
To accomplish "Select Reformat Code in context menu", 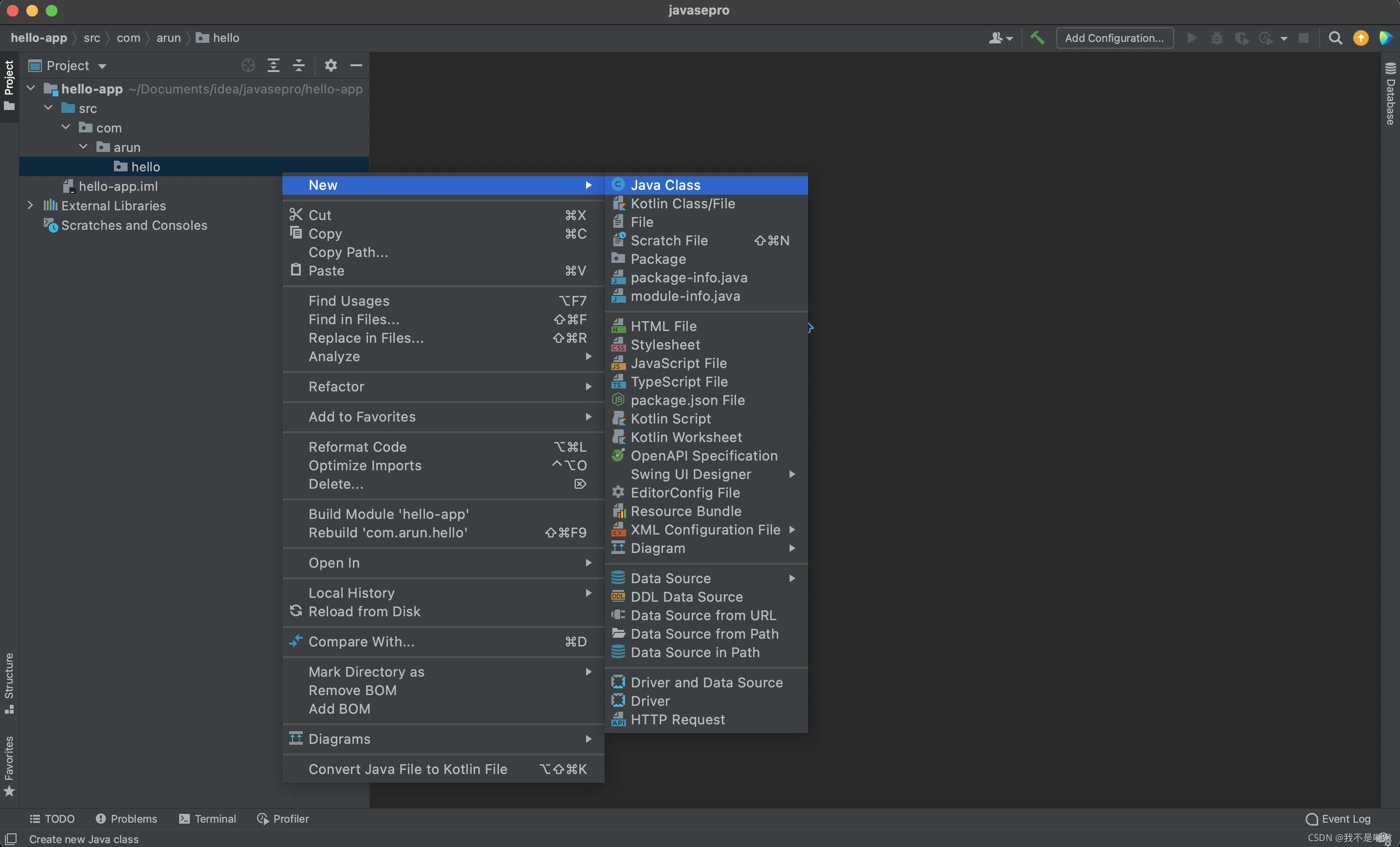I will pos(442,446).
